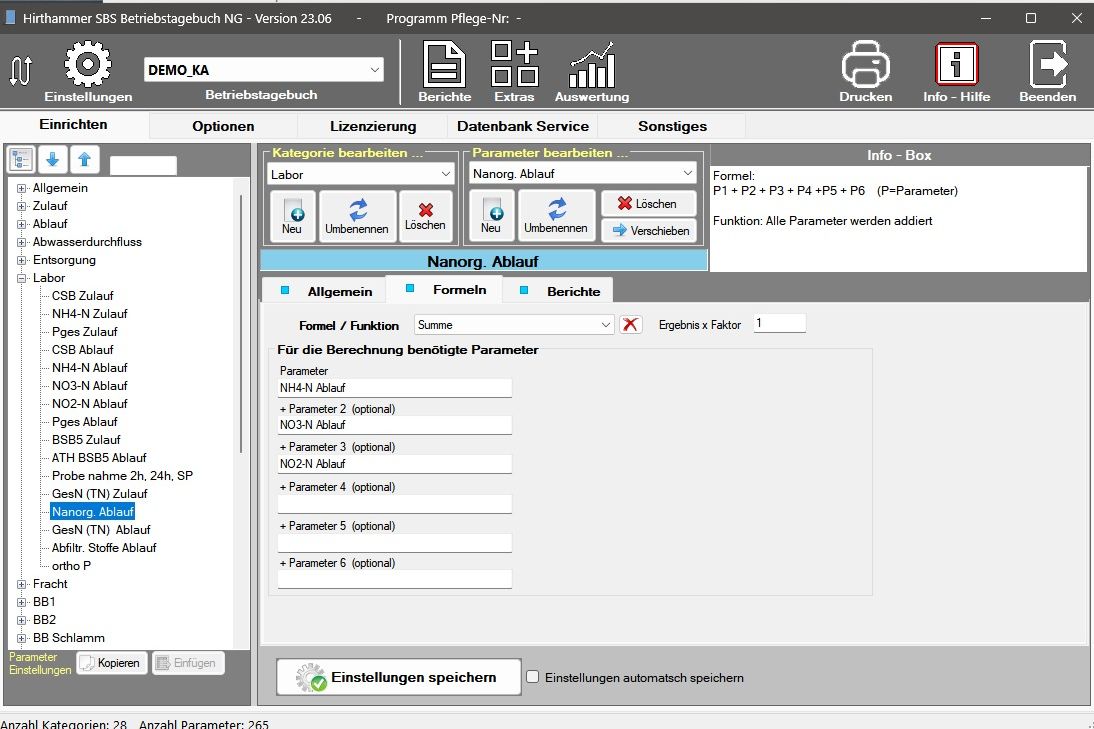This screenshot has width=1094, height=729.
Task: Click the Berichte document icon
Action: click(x=445, y=65)
